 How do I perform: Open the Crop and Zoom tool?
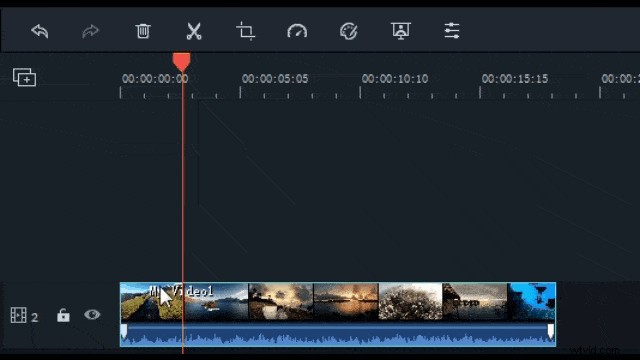point(246,31)
